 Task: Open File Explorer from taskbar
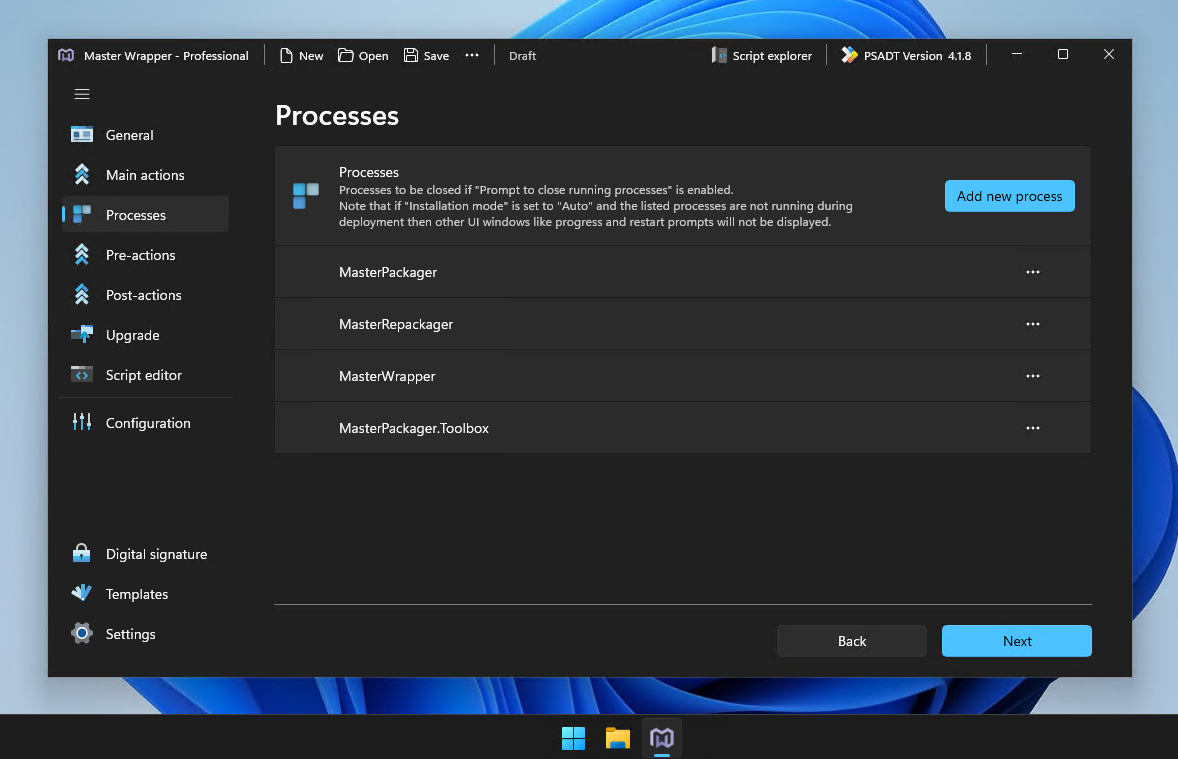coord(618,738)
